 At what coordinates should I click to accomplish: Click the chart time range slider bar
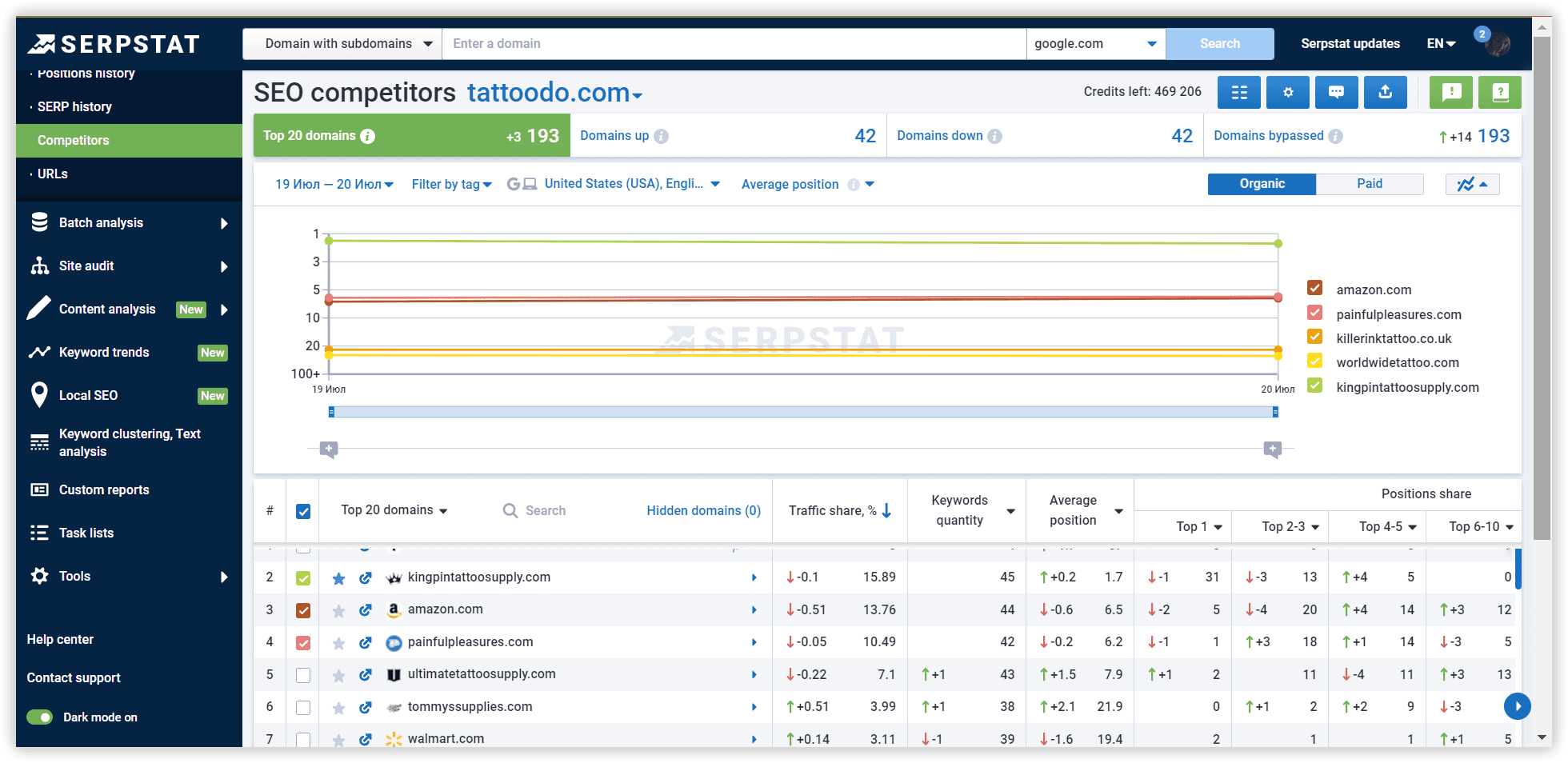click(802, 412)
